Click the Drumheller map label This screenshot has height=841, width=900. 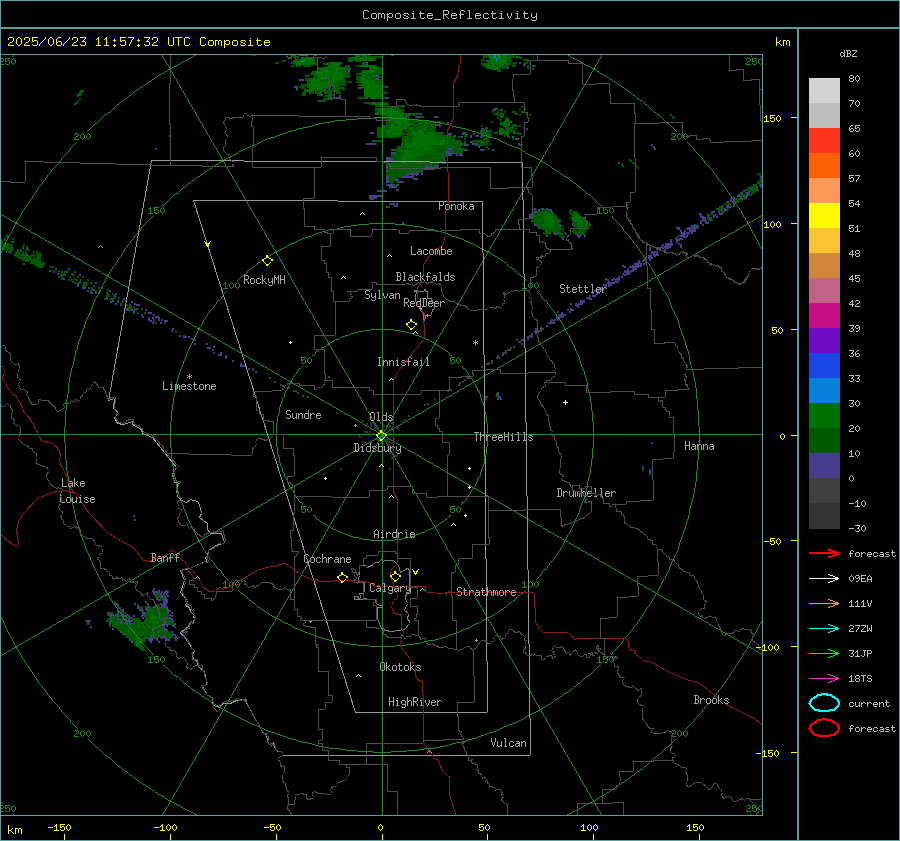click(586, 493)
